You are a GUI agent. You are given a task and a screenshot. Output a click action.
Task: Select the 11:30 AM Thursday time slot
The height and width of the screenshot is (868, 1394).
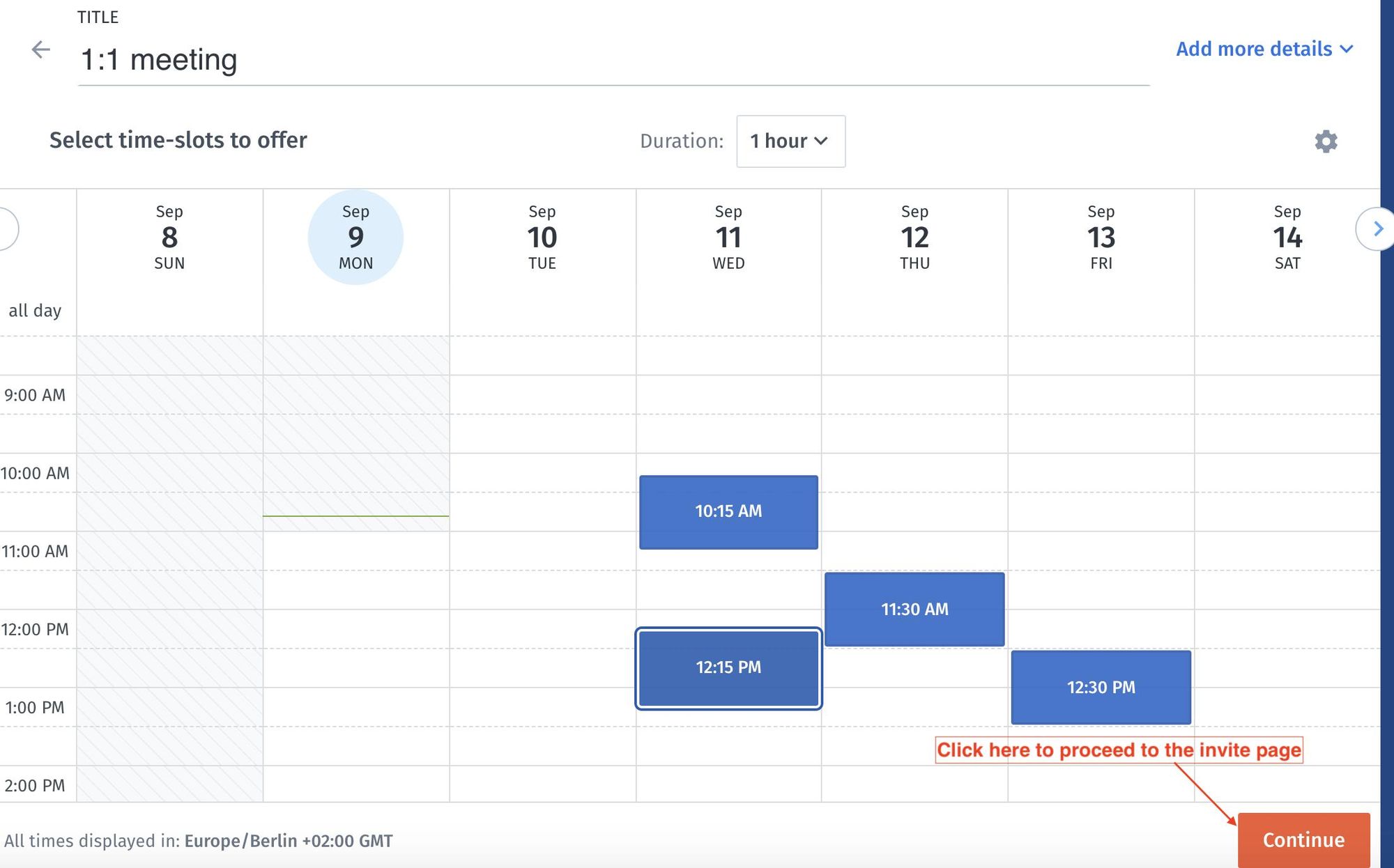pos(914,610)
